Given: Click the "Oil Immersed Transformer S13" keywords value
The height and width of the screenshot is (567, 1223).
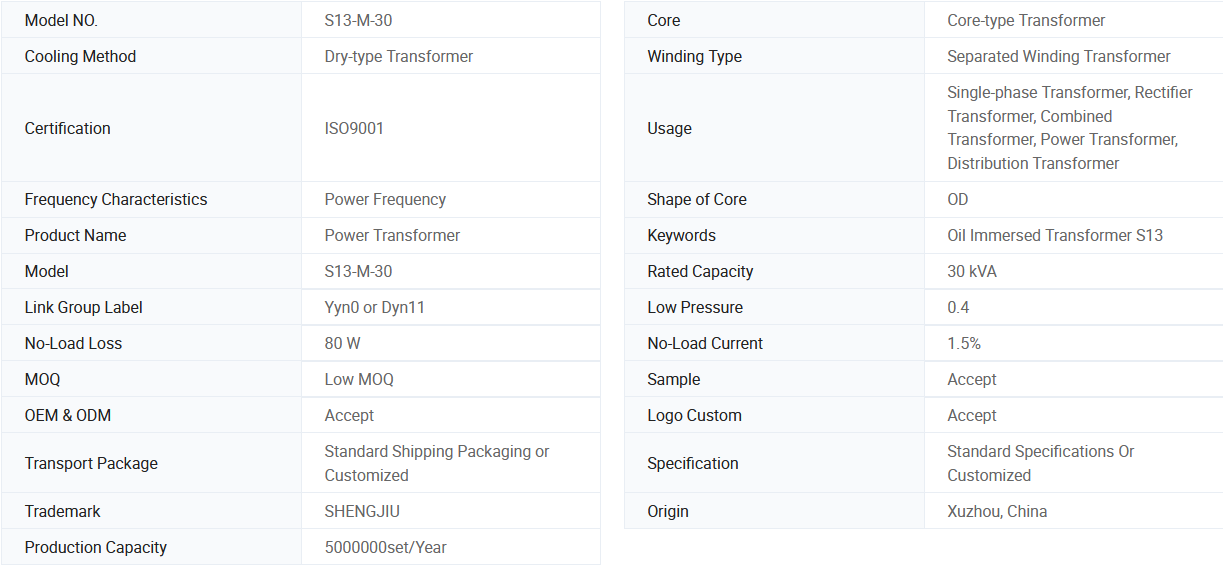Looking at the screenshot, I should [1055, 235].
